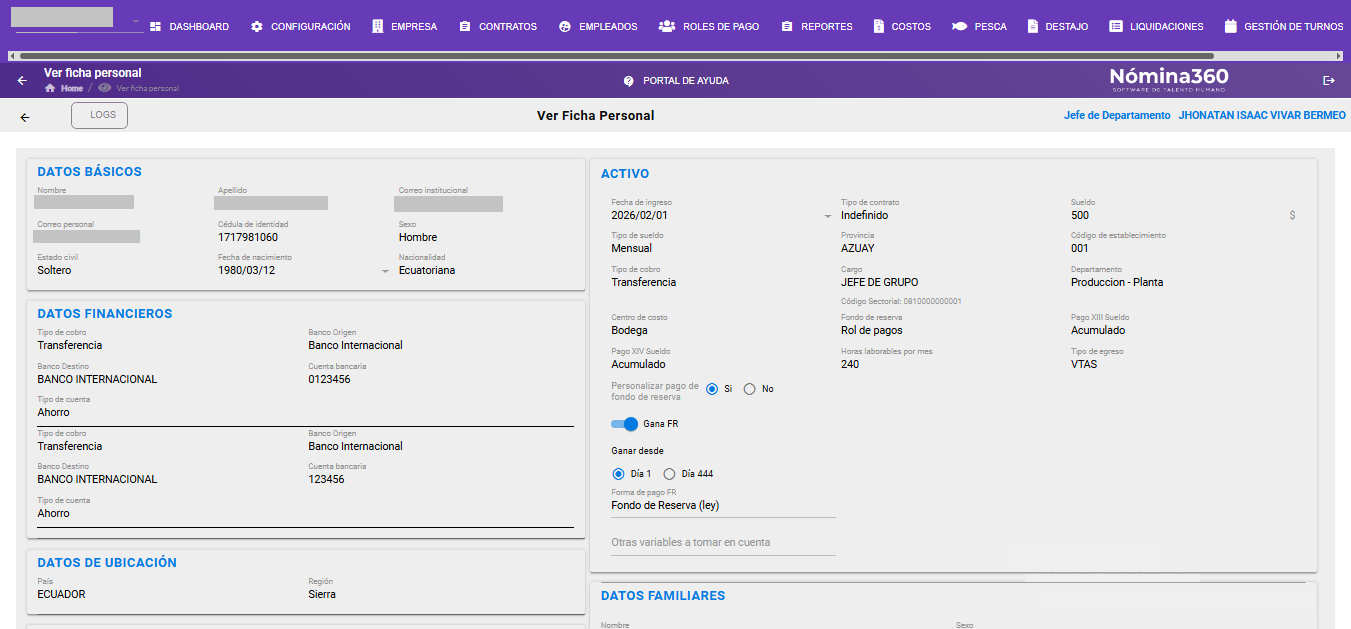Click the Portal de Ayuda help icon
The height and width of the screenshot is (629, 1351).
pos(629,80)
